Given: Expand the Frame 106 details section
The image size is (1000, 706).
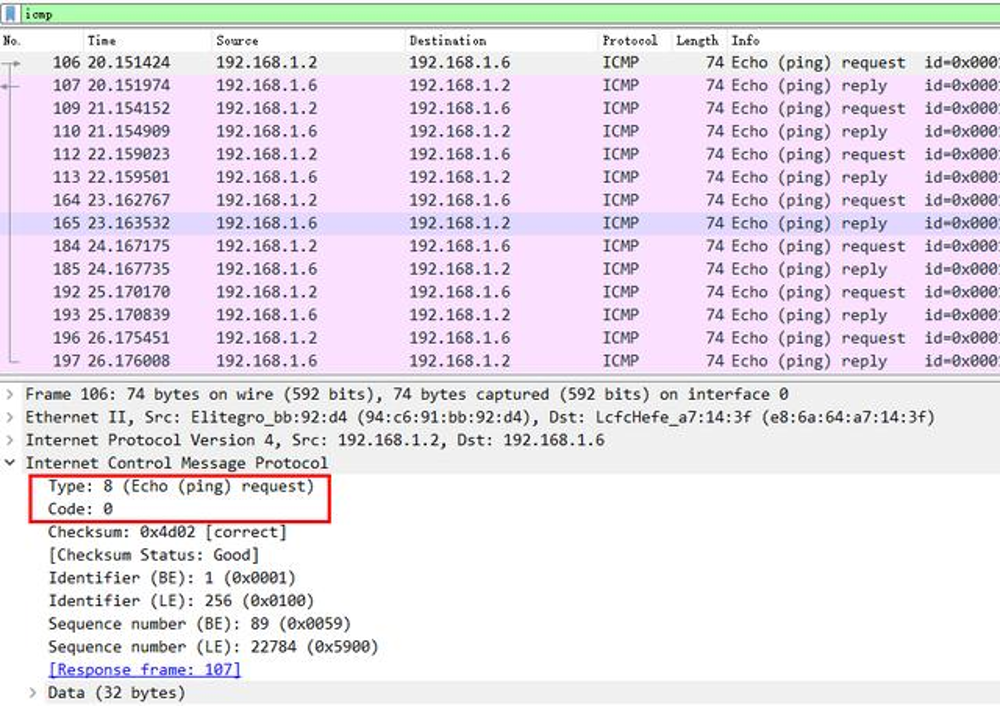Looking at the screenshot, I should [x=10, y=395].
